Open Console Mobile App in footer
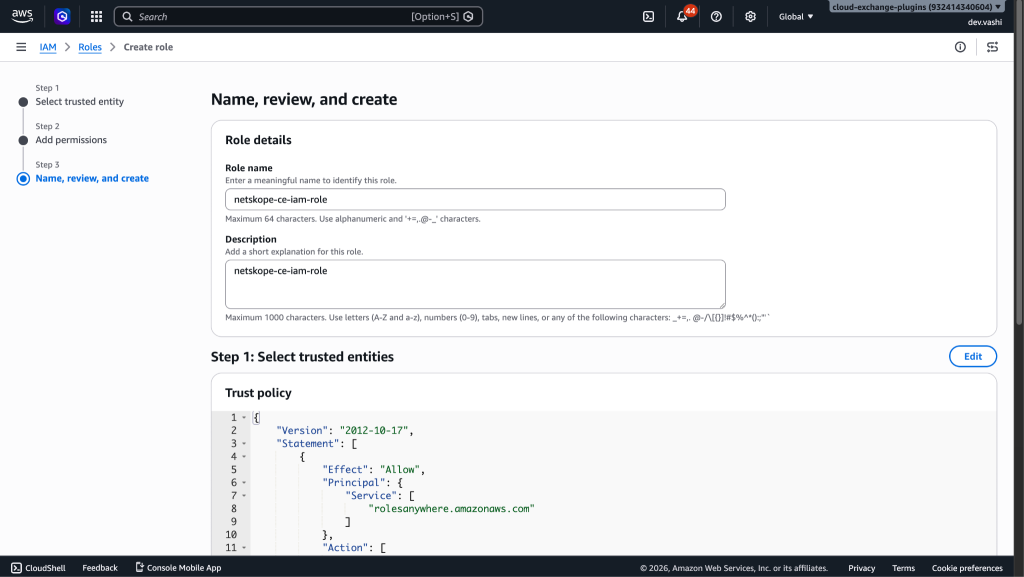1024x577 pixels. (178, 568)
